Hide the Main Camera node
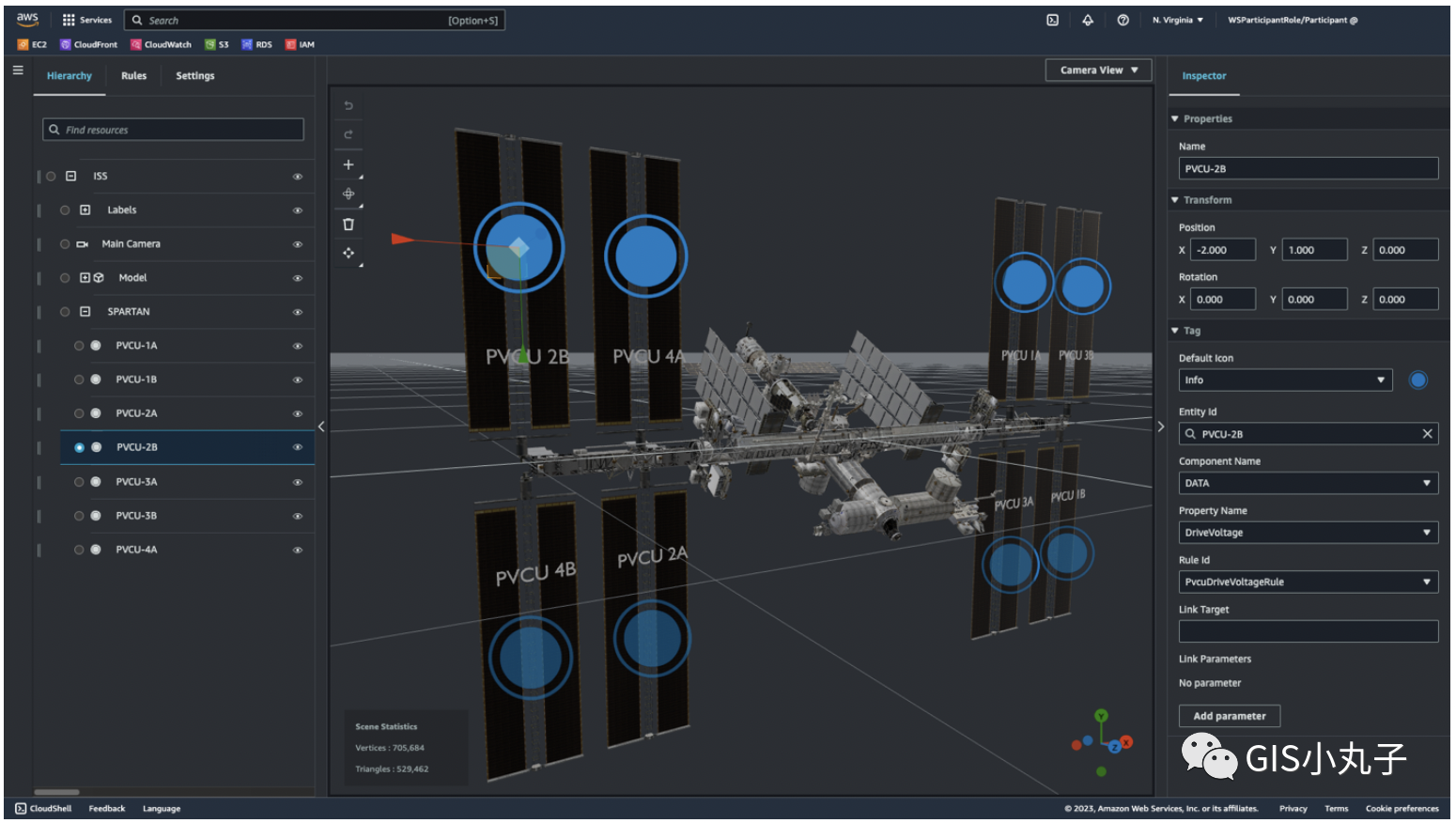The image size is (1456, 823). click(298, 244)
